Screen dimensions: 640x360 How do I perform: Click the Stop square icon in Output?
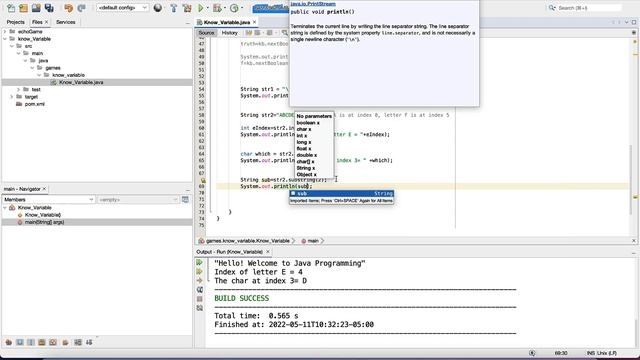[200, 299]
